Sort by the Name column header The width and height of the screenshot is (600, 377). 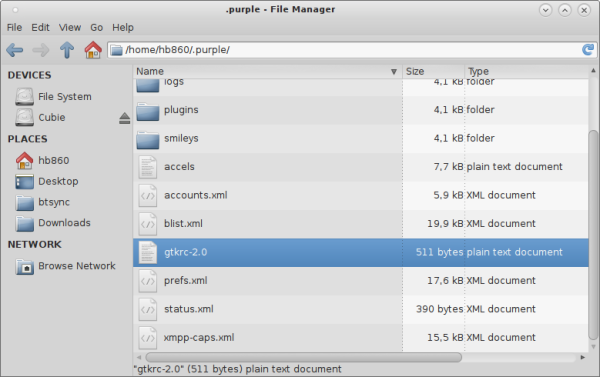click(267, 72)
